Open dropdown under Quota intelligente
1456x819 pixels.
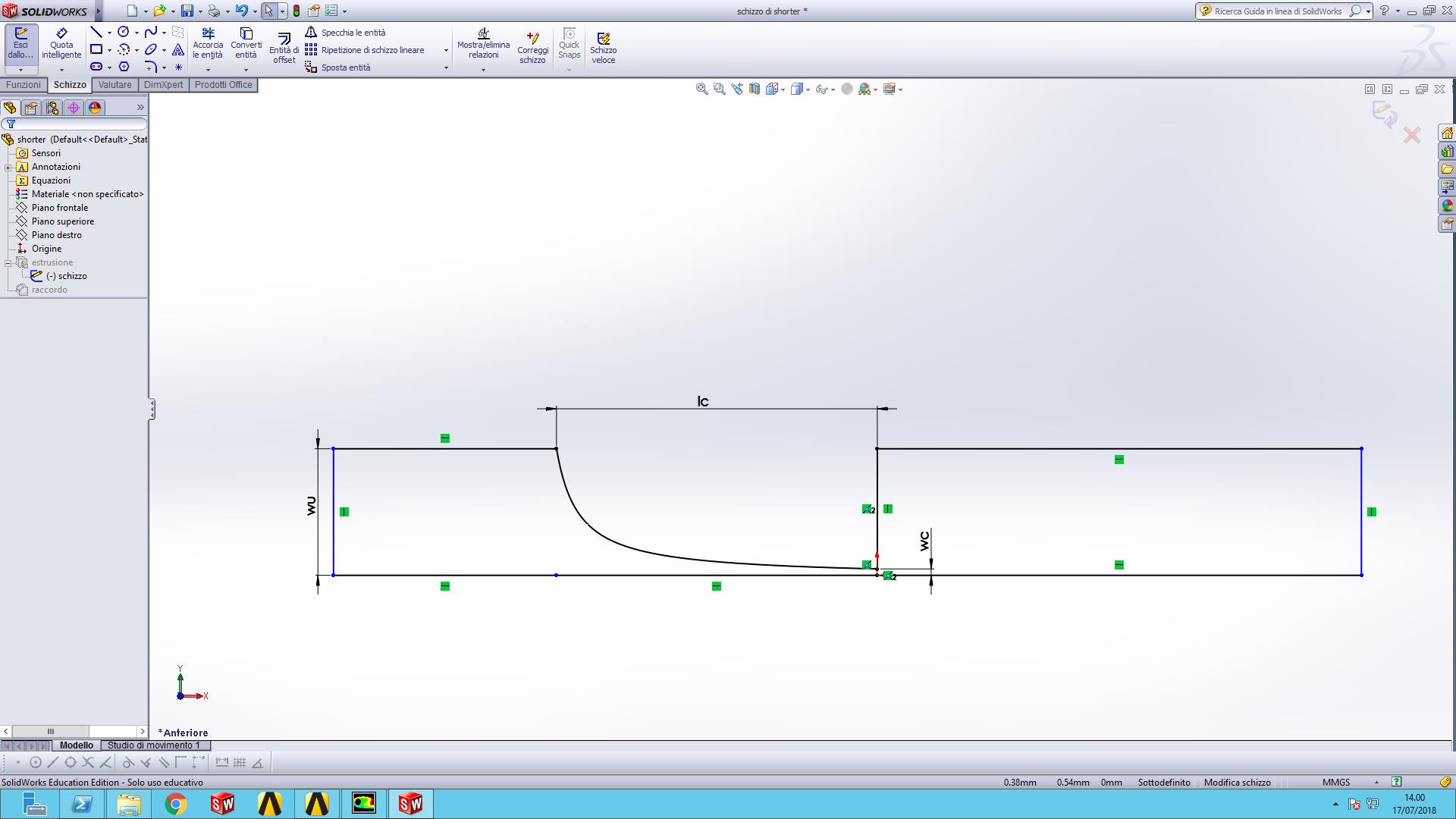61,70
